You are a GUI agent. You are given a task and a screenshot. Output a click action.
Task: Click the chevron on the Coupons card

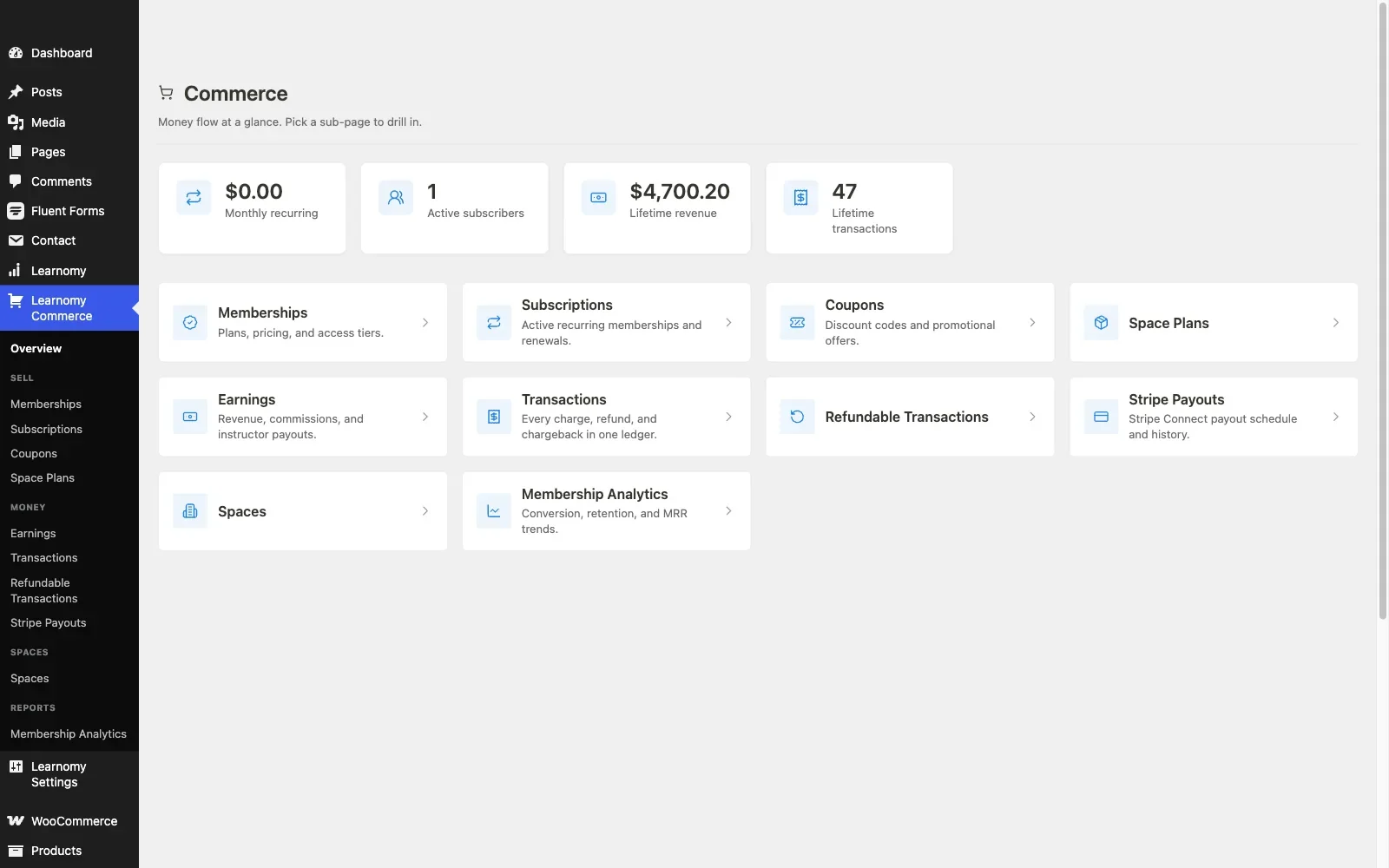click(x=1032, y=323)
